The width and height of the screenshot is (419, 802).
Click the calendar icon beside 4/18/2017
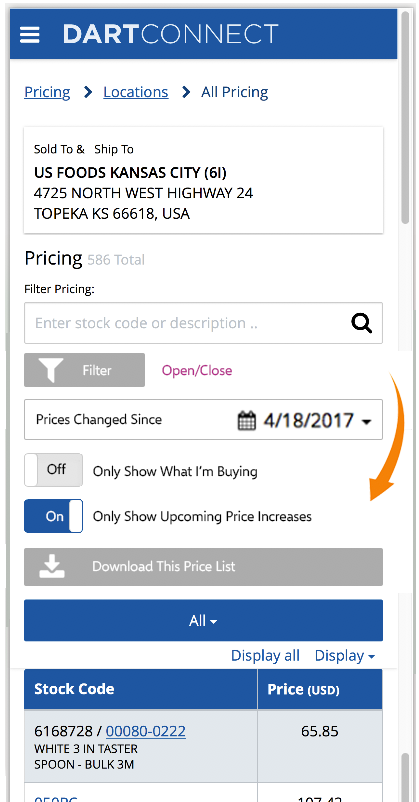click(247, 421)
